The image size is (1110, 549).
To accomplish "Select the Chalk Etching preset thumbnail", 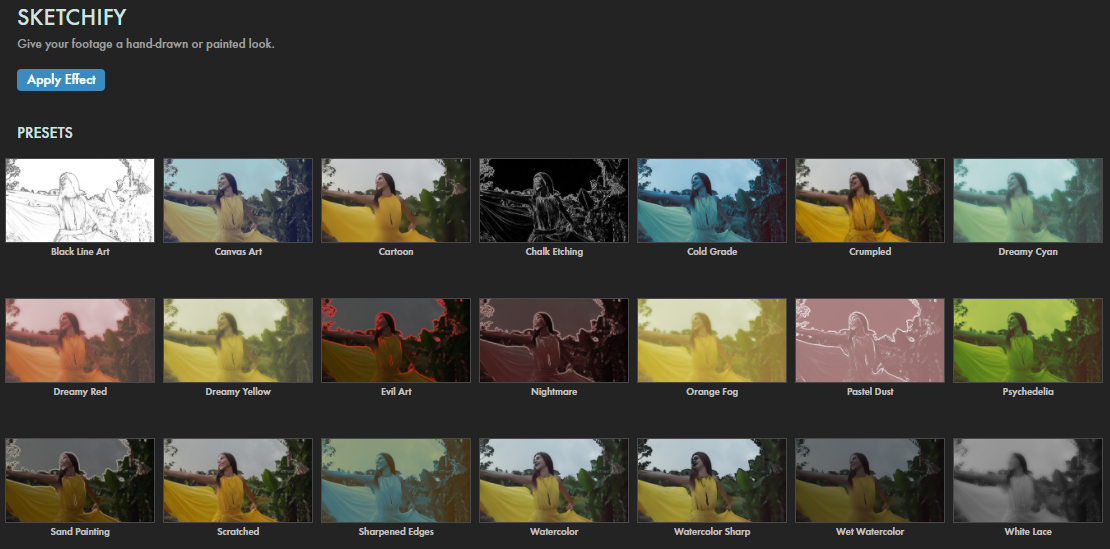I will [x=554, y=200].
